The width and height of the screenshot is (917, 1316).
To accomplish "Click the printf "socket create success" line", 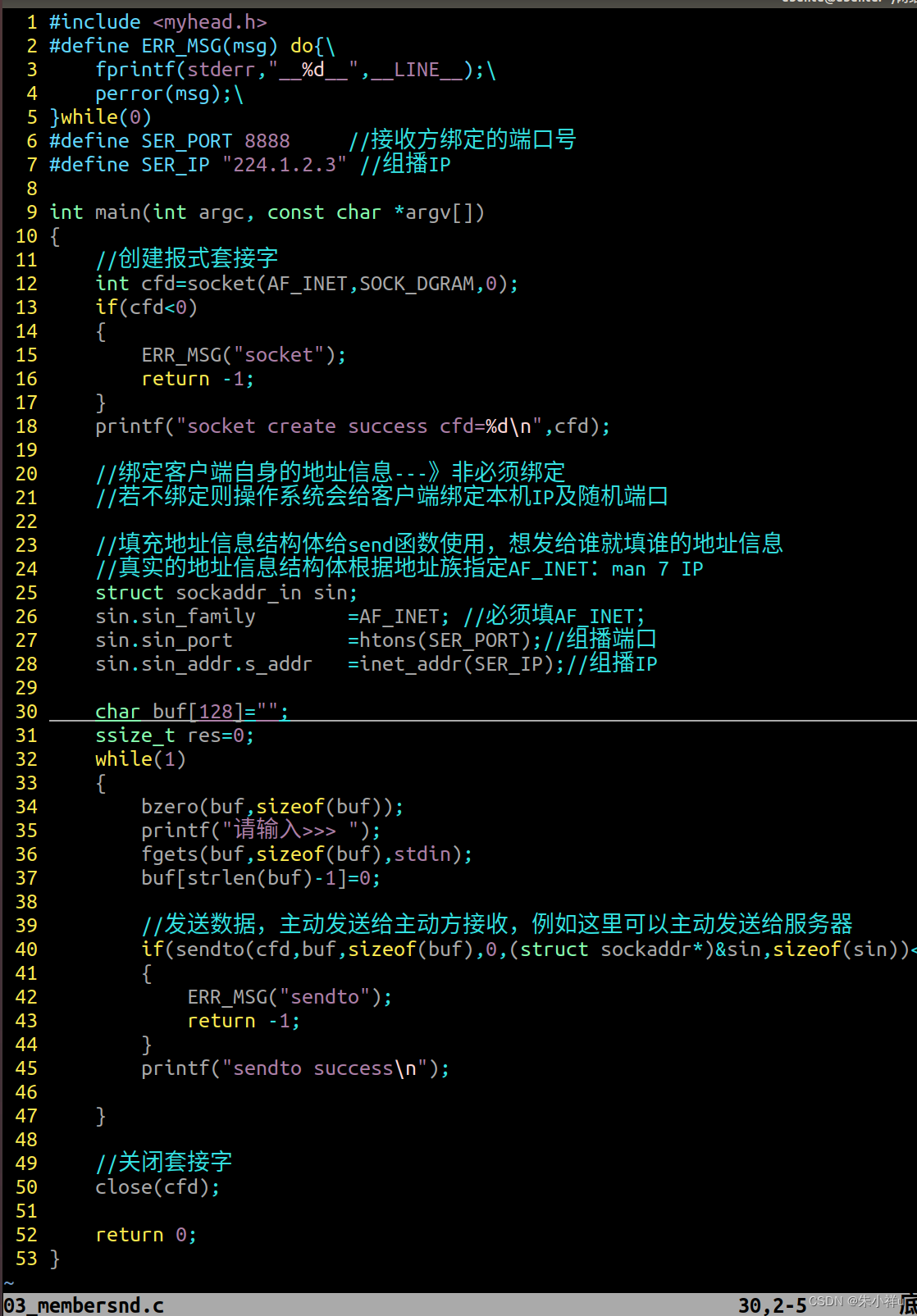I will click(353, 426).
